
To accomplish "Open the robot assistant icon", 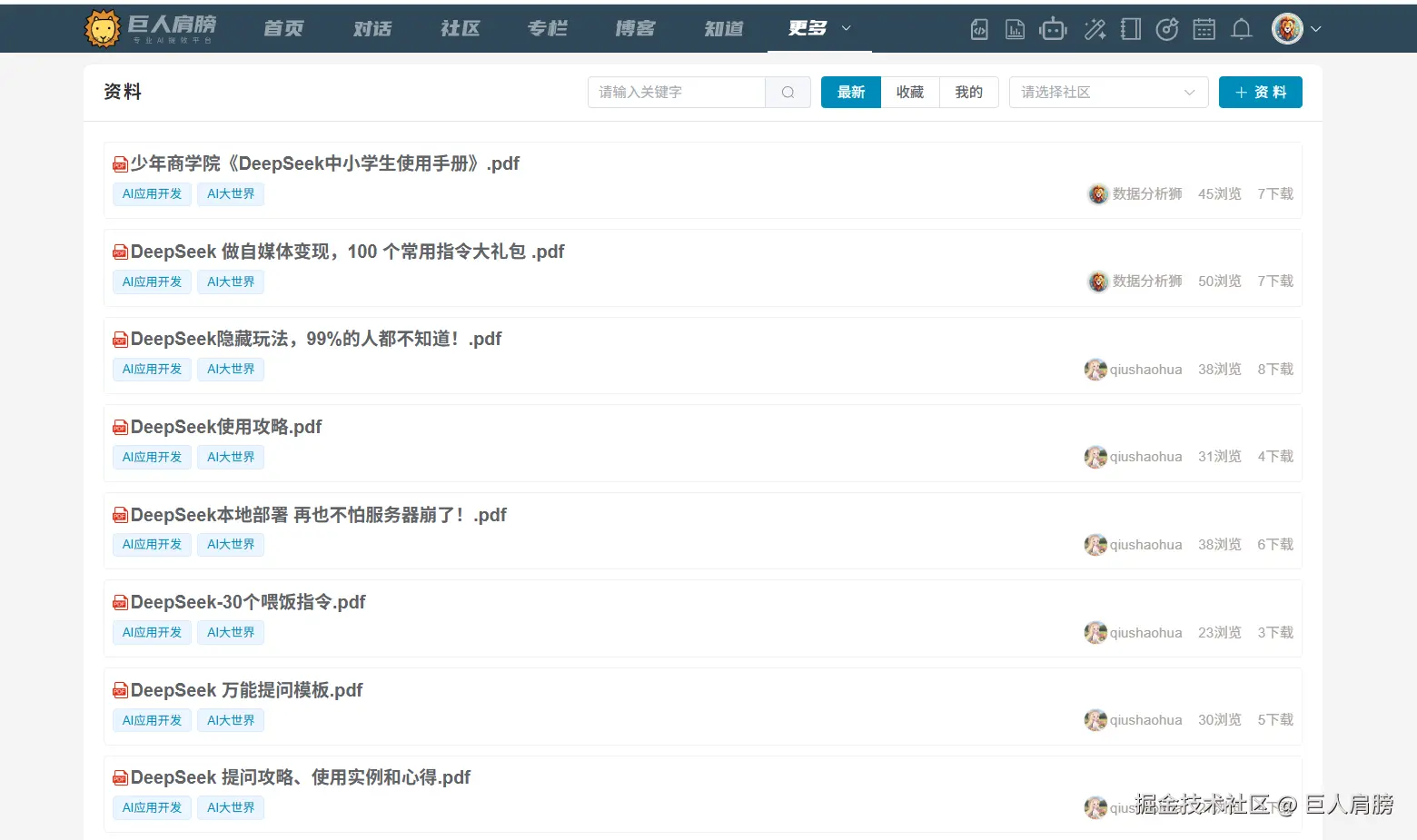I will tap(1054, 29).
